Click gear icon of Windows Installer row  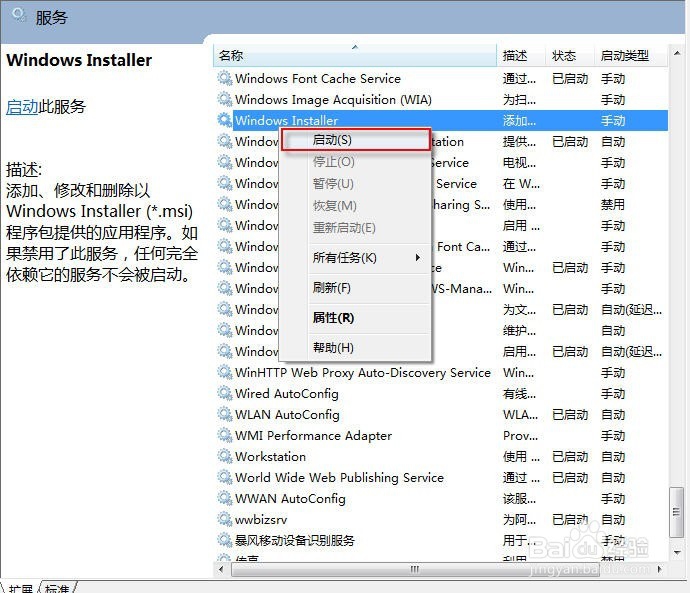[225, 121]
